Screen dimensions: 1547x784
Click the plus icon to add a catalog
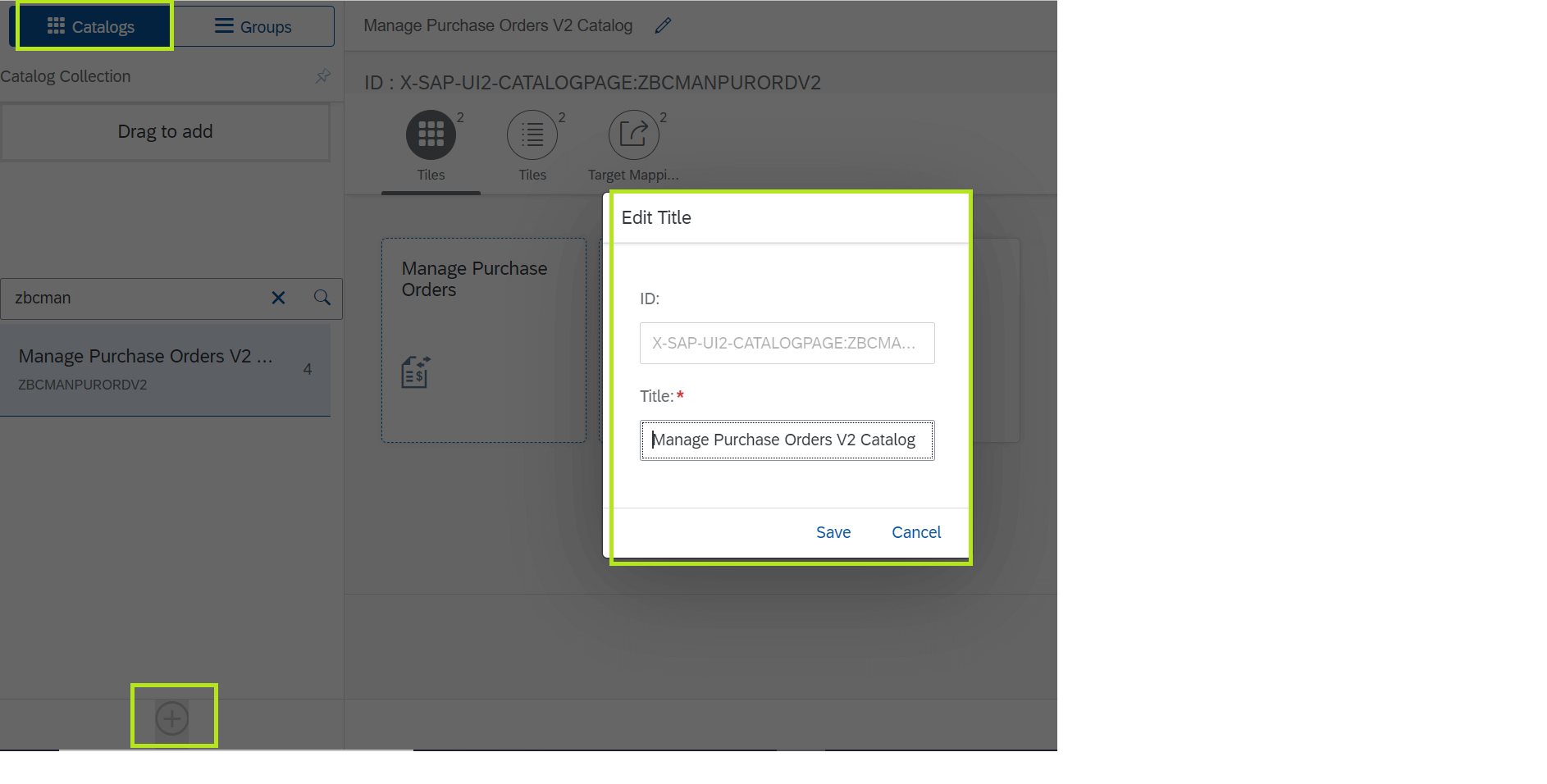(172, 718)
